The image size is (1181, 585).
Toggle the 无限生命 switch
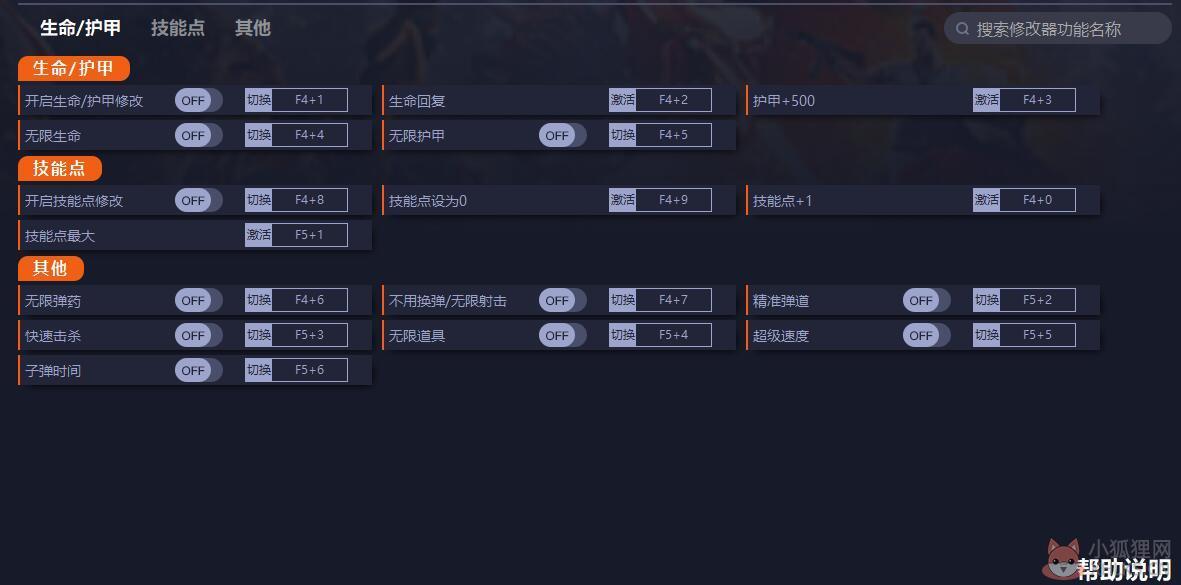click(x=199, y=136)
